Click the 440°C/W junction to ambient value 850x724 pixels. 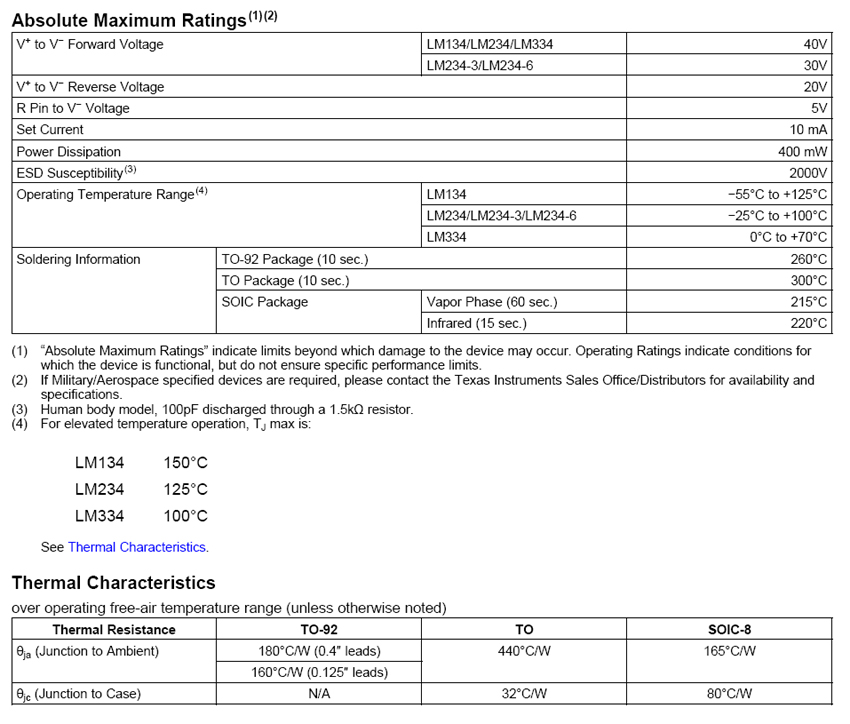coord(524,651)
